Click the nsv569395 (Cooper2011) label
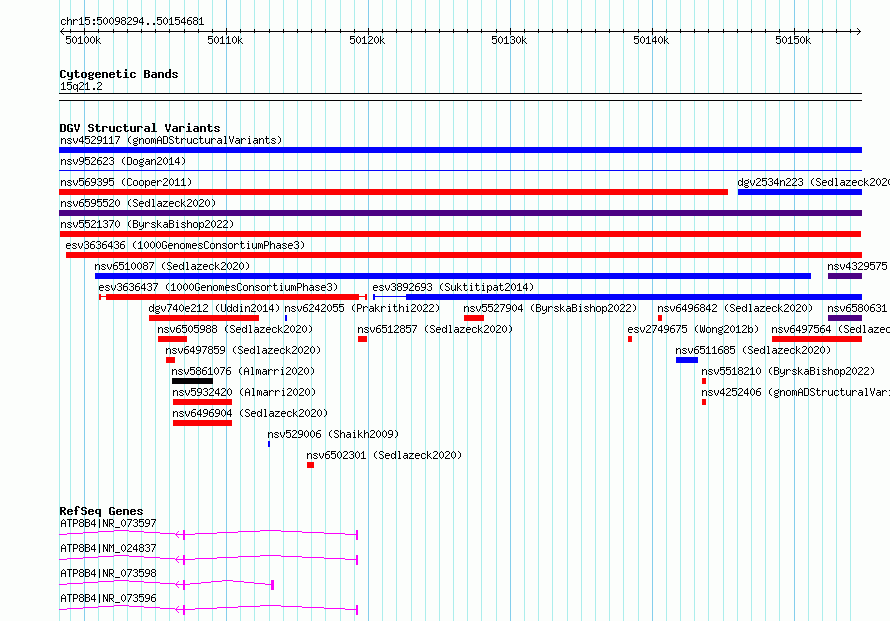Image resolution: width=890 pixels, height=621 pixels. pos(126,182)
